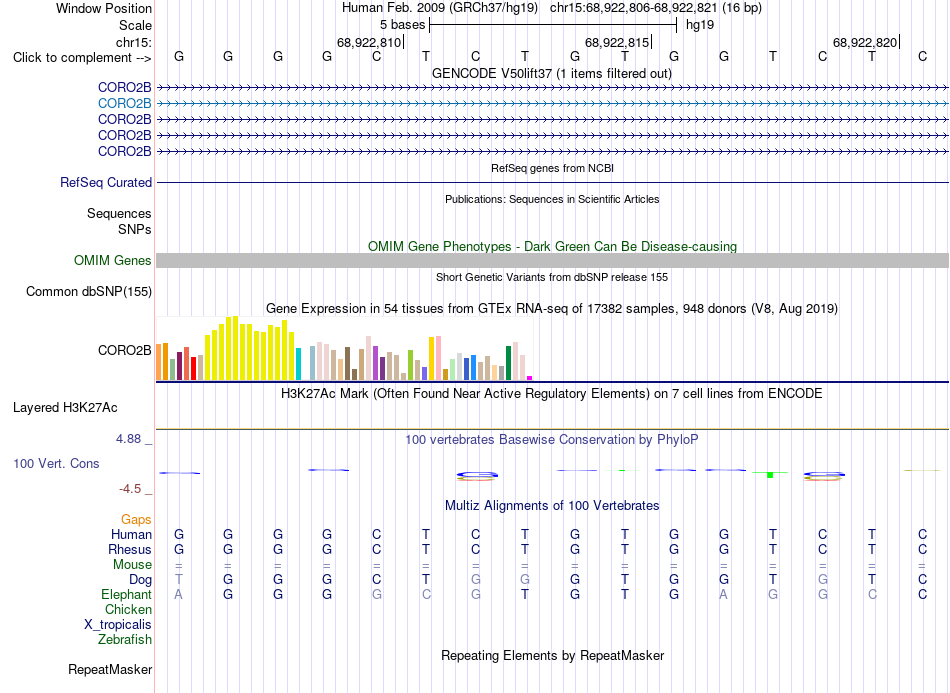Select the Mouse alignment row label
This screenshot has height=693, width=950.
pyautogui.click(x=132, y=565)
